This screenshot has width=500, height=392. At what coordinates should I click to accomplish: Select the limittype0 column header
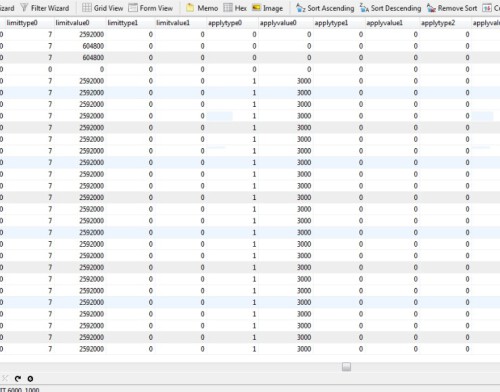point(29,23)
